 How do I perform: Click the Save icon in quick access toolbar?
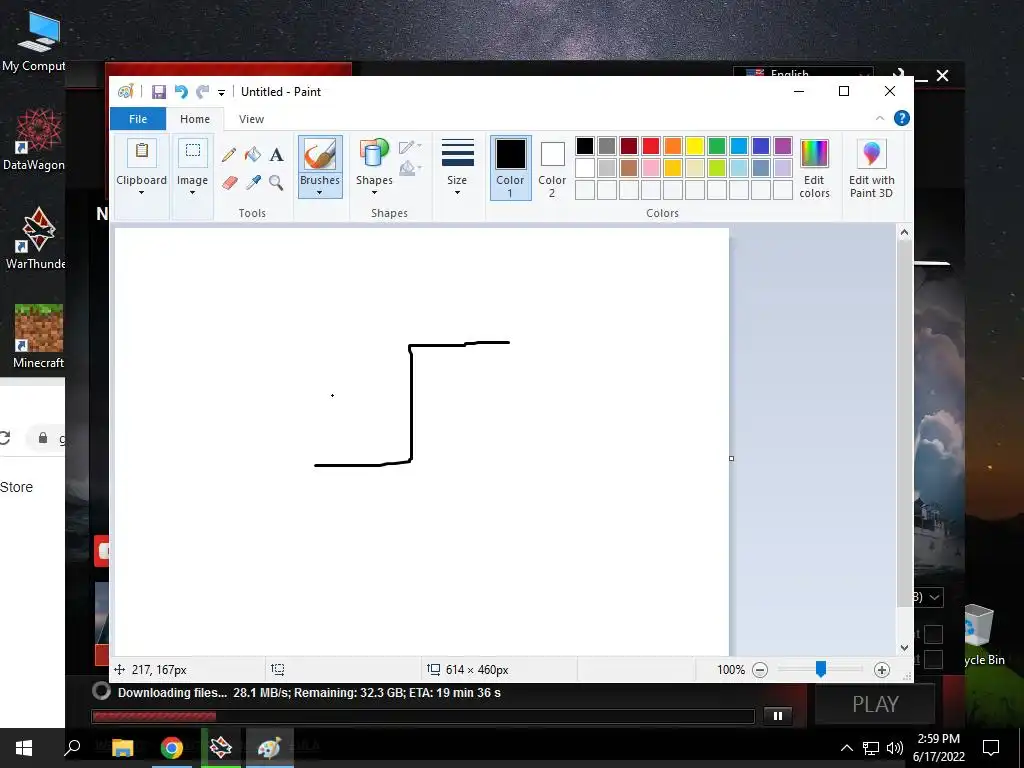159,92
